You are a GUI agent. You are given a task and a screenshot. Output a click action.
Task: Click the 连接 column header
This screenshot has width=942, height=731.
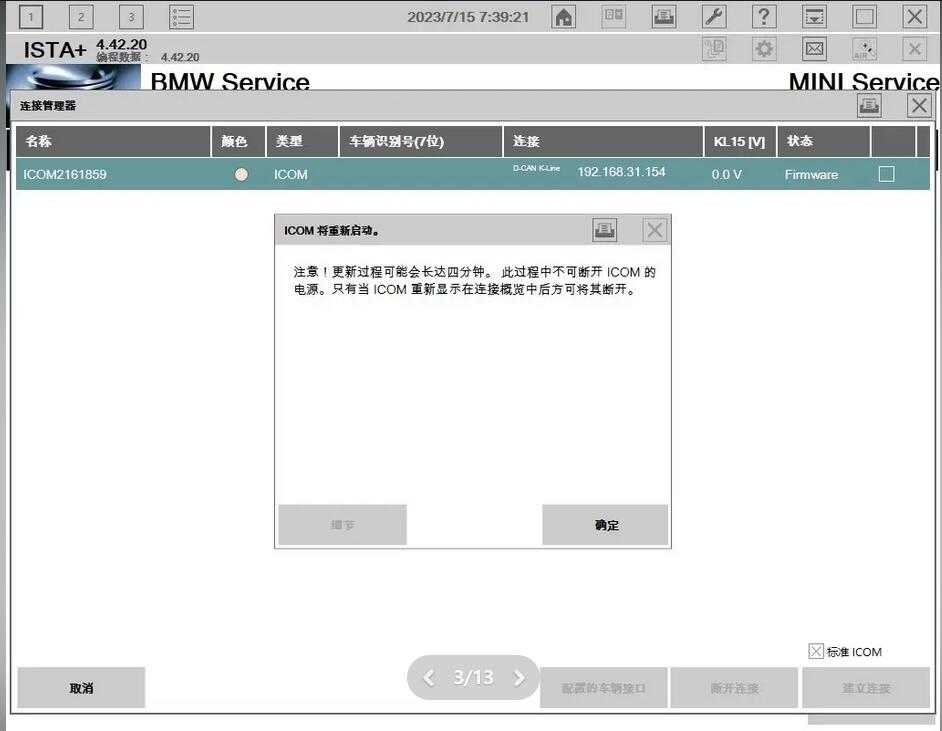click(603, 141)
